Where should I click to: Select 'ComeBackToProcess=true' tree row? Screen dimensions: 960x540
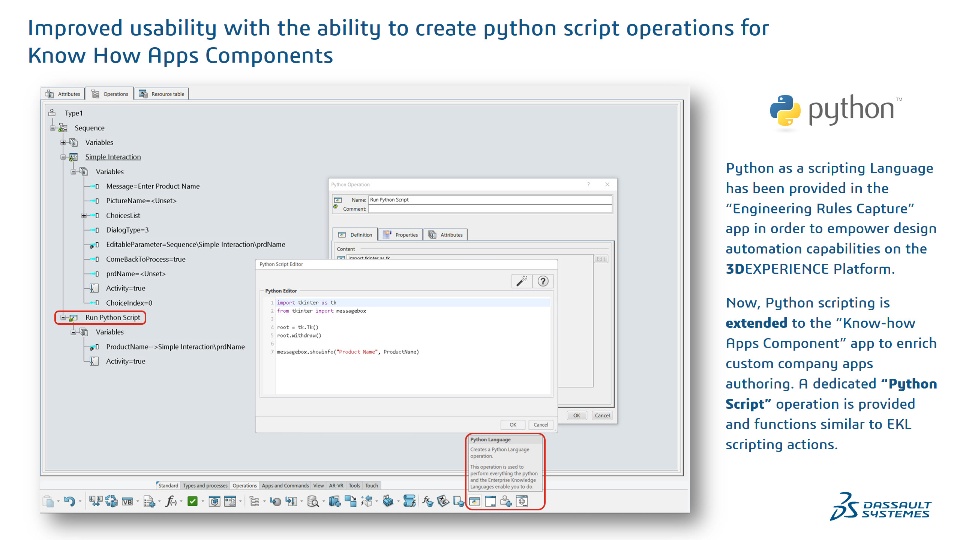[x=146, y=259]
